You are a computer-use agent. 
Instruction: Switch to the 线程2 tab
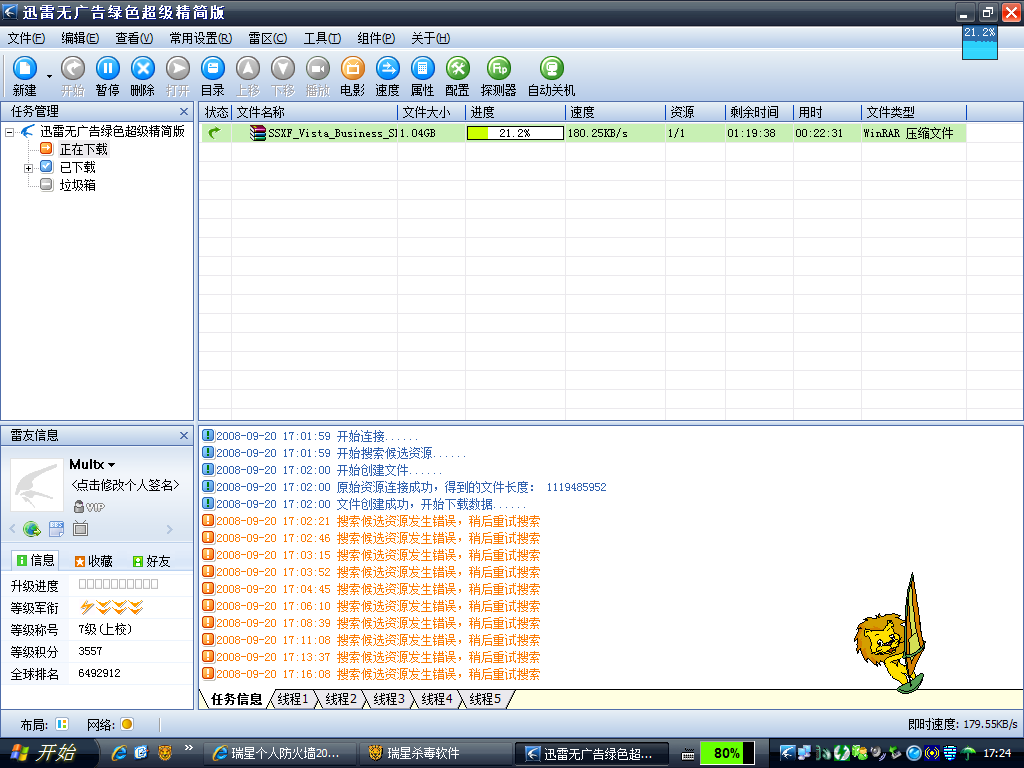point(341,699)
